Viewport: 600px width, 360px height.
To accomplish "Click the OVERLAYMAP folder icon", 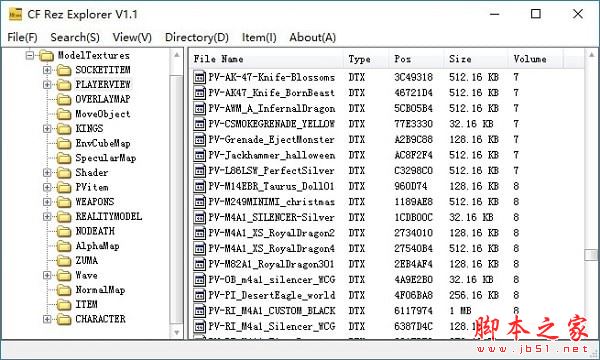I will [64, 99].
